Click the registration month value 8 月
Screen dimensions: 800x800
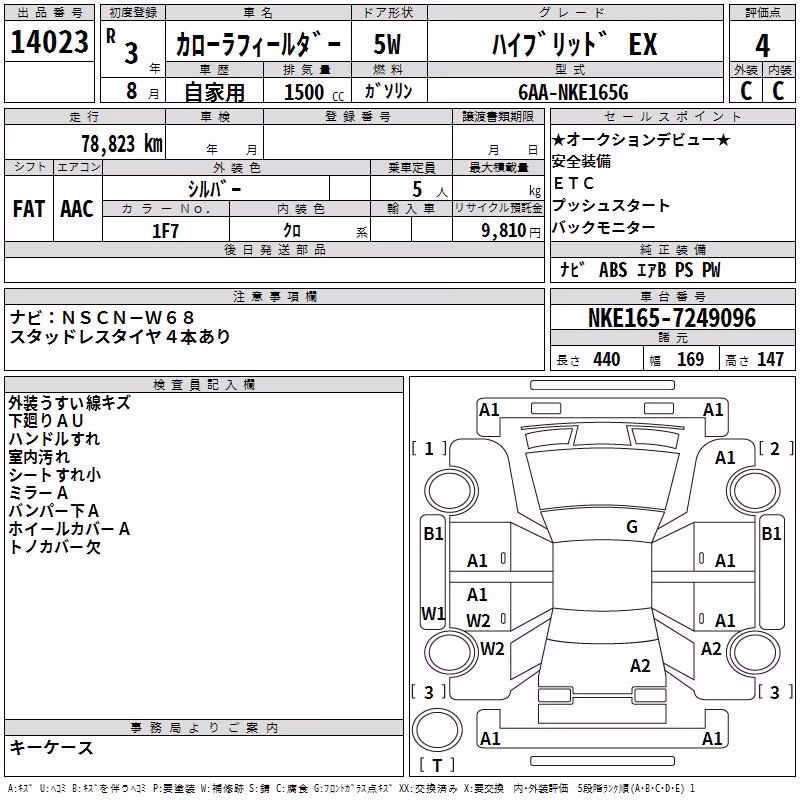click(142, 91)
